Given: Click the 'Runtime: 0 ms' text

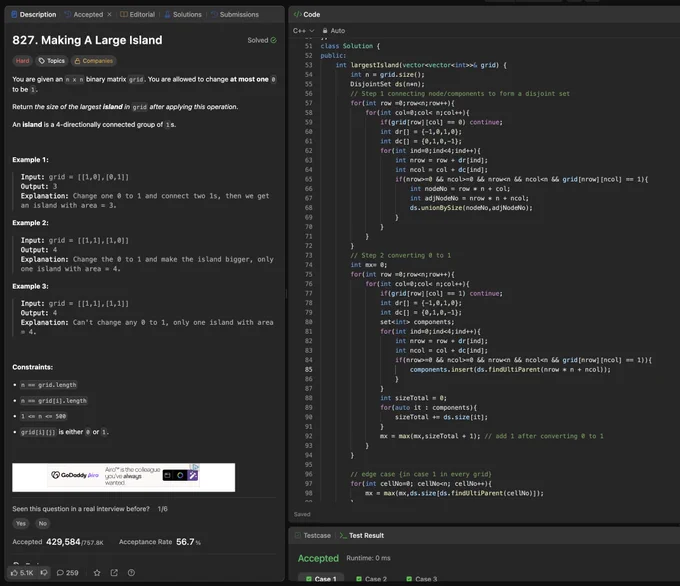Looking at the screenshot, I should tap(368, 558).
